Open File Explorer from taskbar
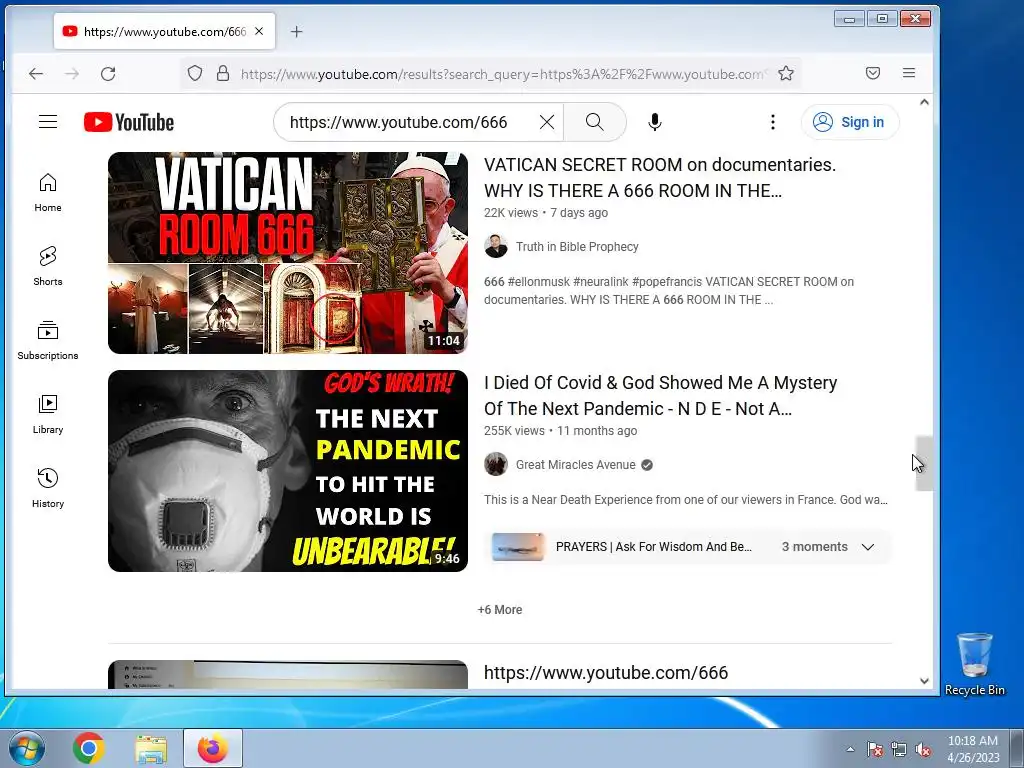1024x768 pixels. click(151, 748)
